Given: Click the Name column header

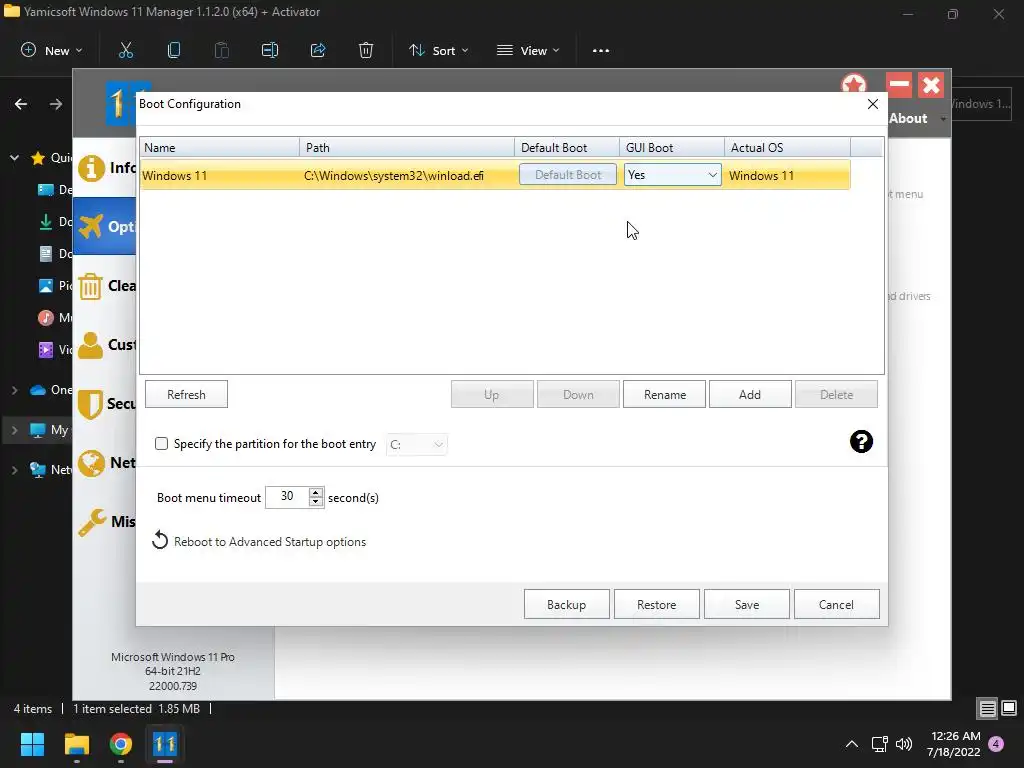Looking at the screenshot, I should [x=219, y=148].
